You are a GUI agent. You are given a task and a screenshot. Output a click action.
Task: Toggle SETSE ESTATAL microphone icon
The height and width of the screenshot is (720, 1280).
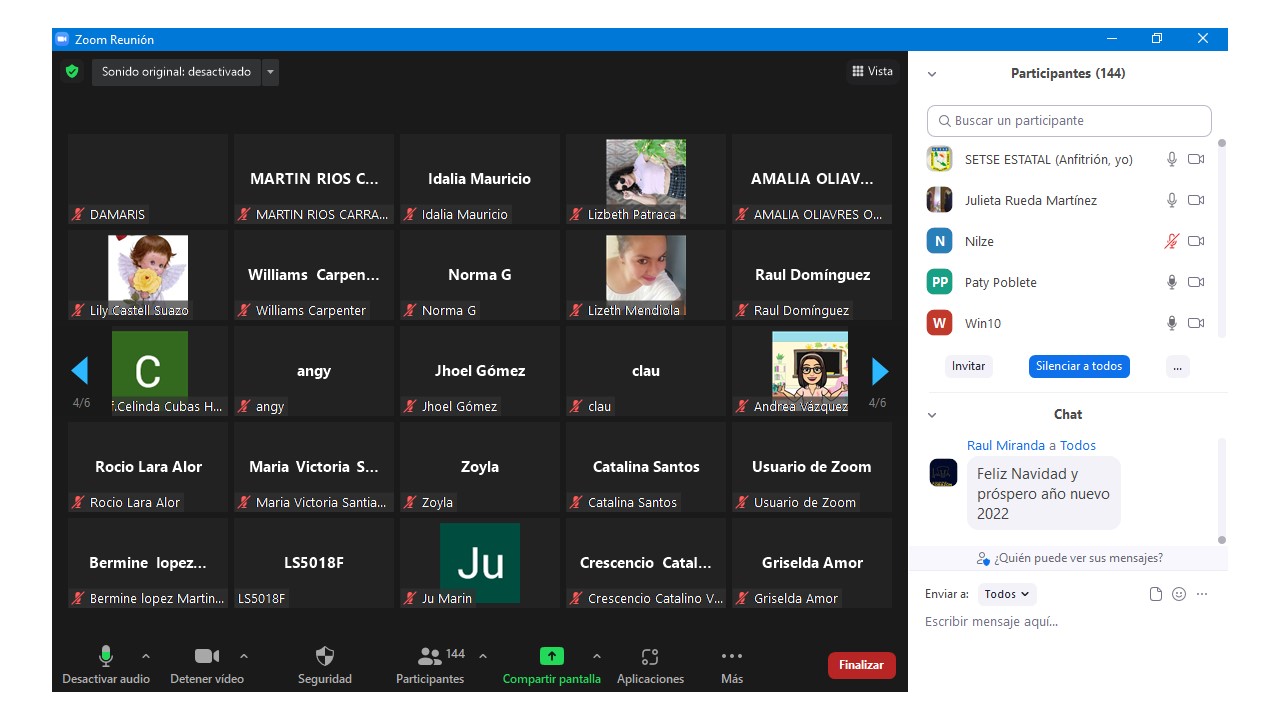(1172, 159)
